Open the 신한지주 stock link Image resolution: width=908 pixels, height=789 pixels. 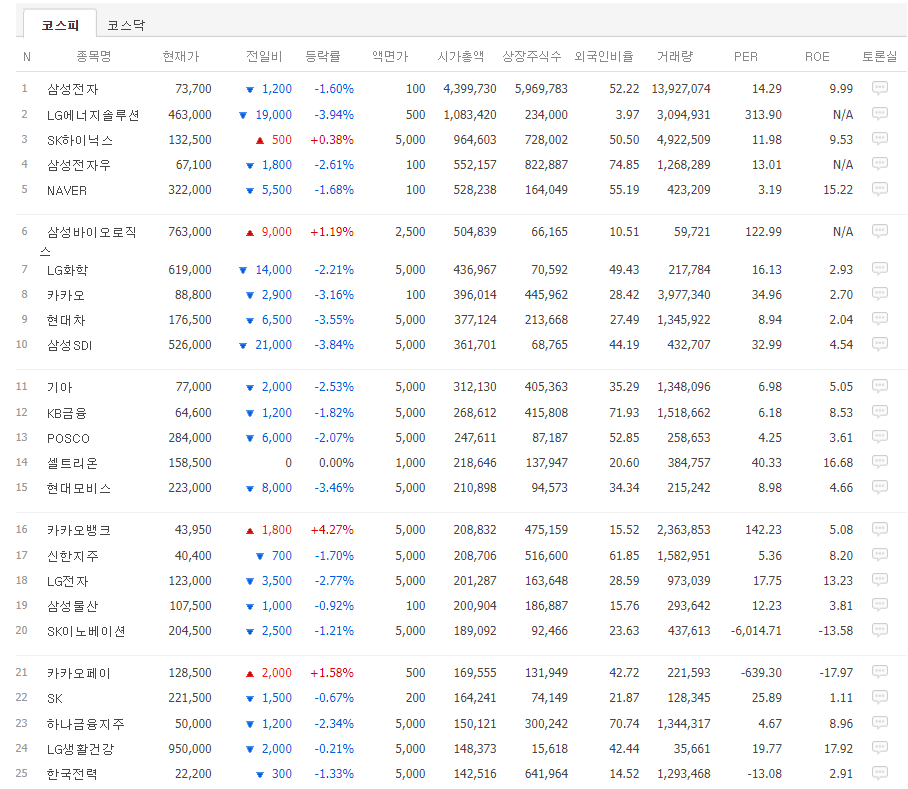coord(72,556)
